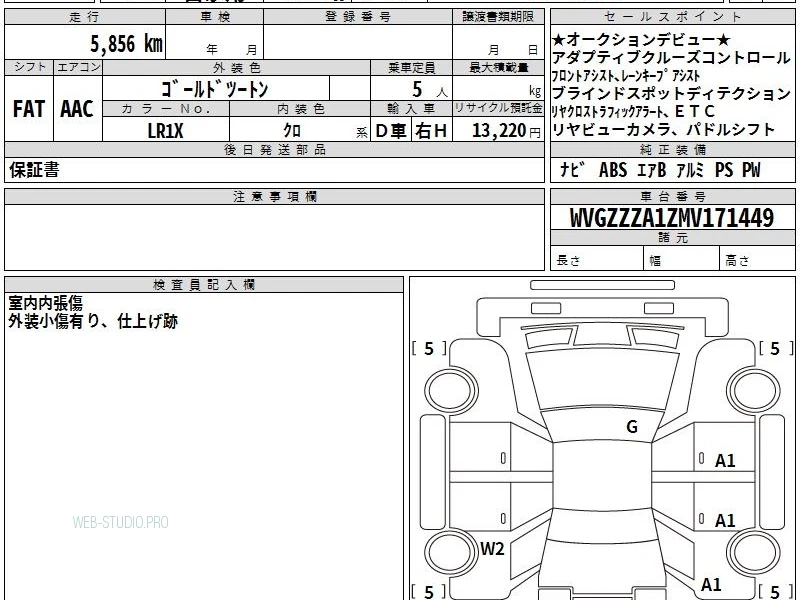This screenshot has width=800, height=600.
Task: Select the 保証書 text
Action: coord(34,170)
